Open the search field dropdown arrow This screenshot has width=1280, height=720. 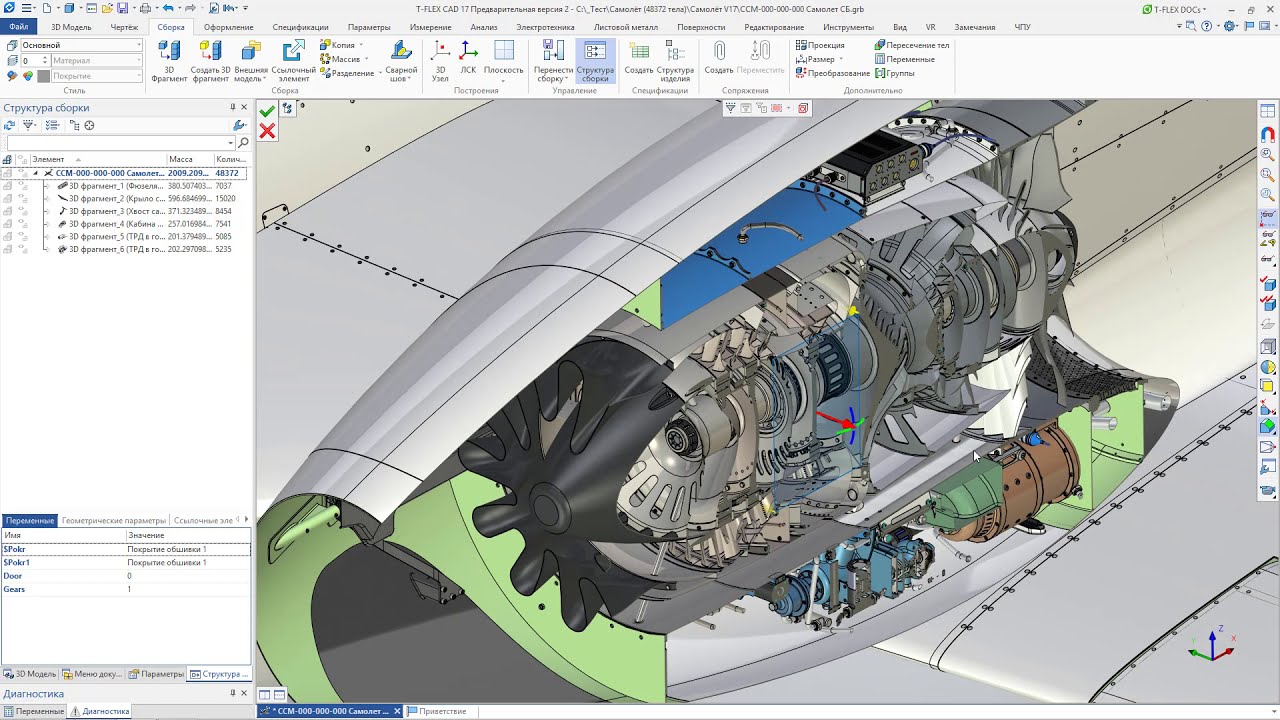point(230,143)
